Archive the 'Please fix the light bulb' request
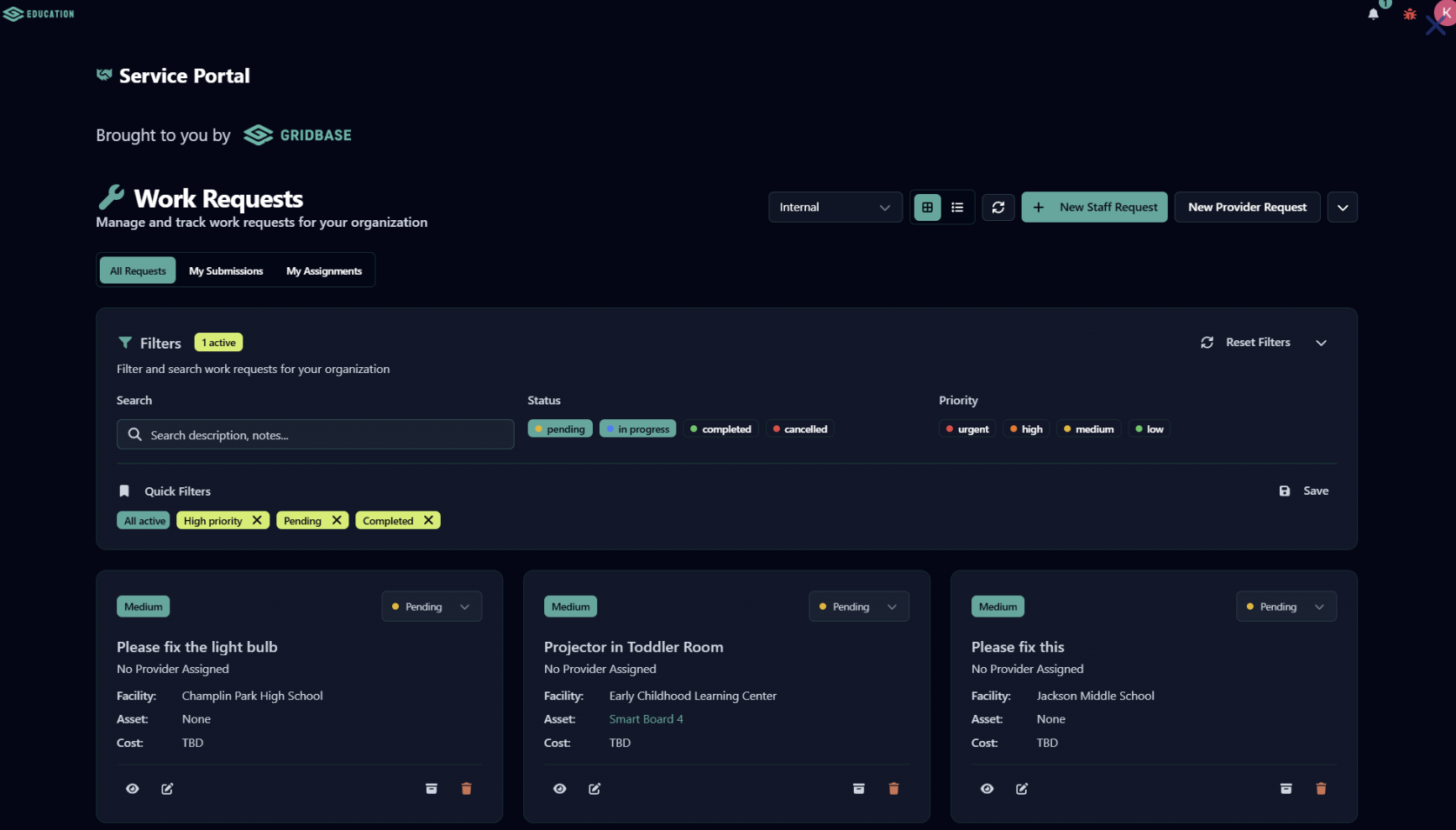 432,789
